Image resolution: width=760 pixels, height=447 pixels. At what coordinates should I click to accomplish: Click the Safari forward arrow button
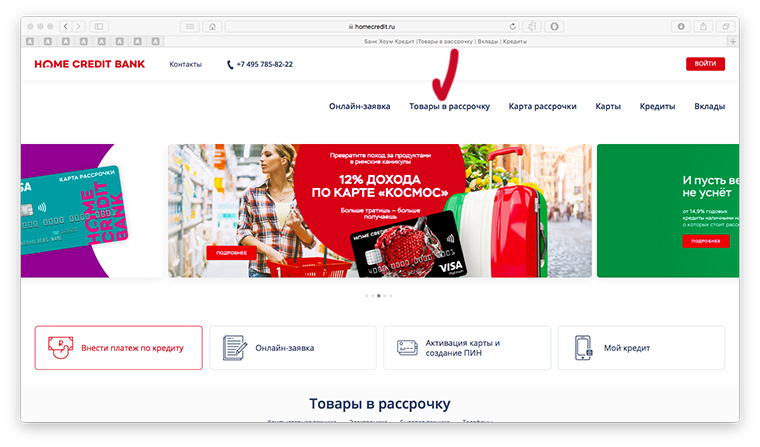click(79, 26)
